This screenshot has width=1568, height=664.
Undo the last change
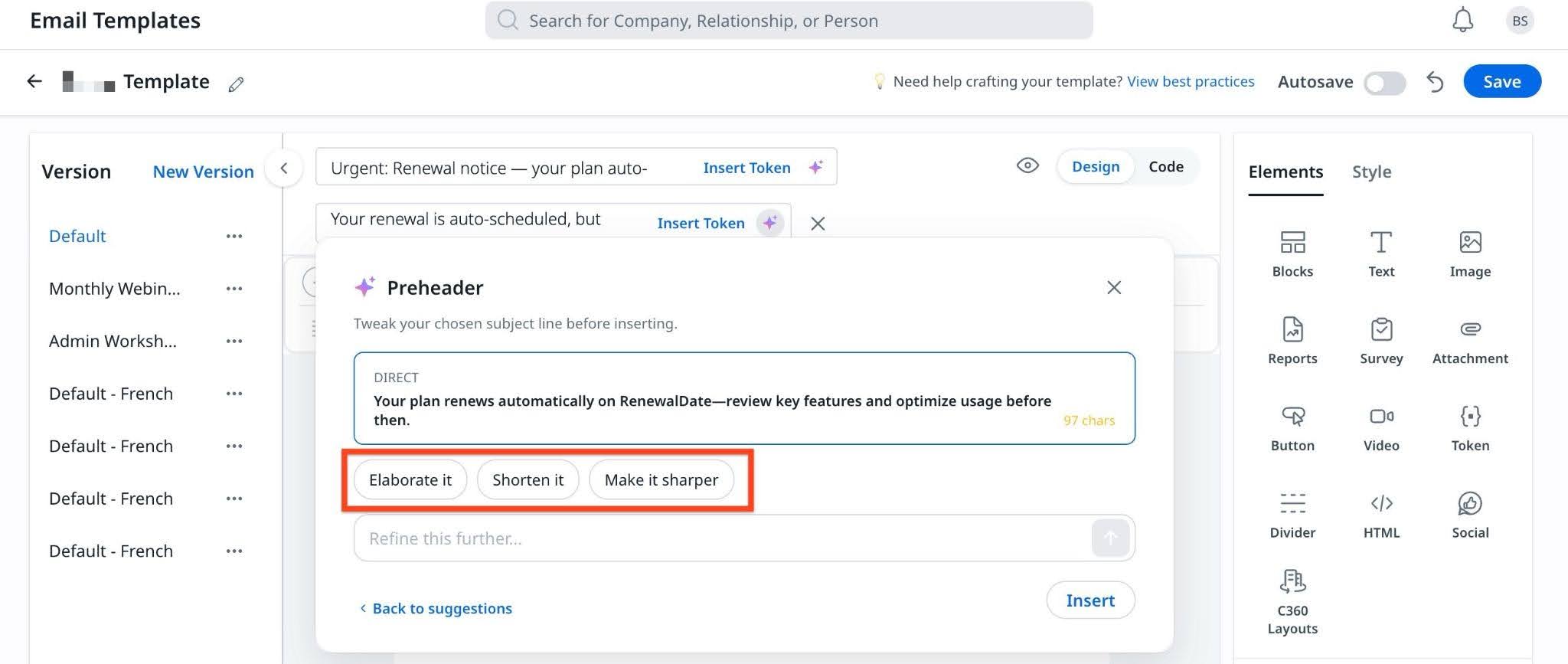(1435, 82)
